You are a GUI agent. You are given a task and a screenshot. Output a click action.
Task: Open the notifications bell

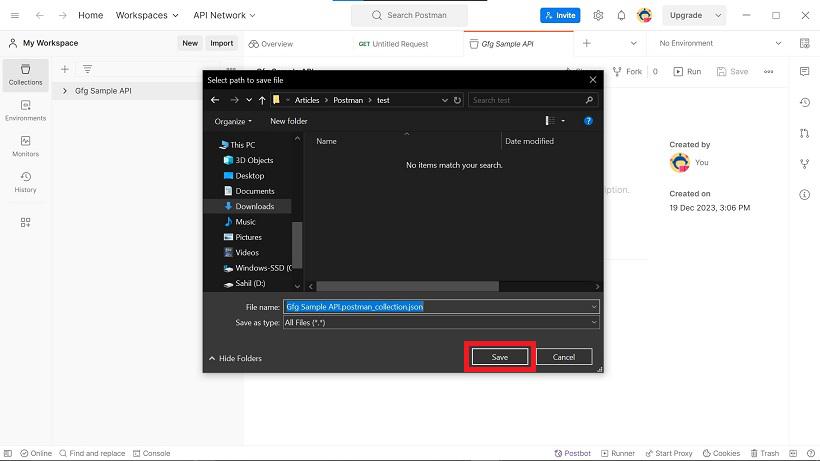[621, 15]
